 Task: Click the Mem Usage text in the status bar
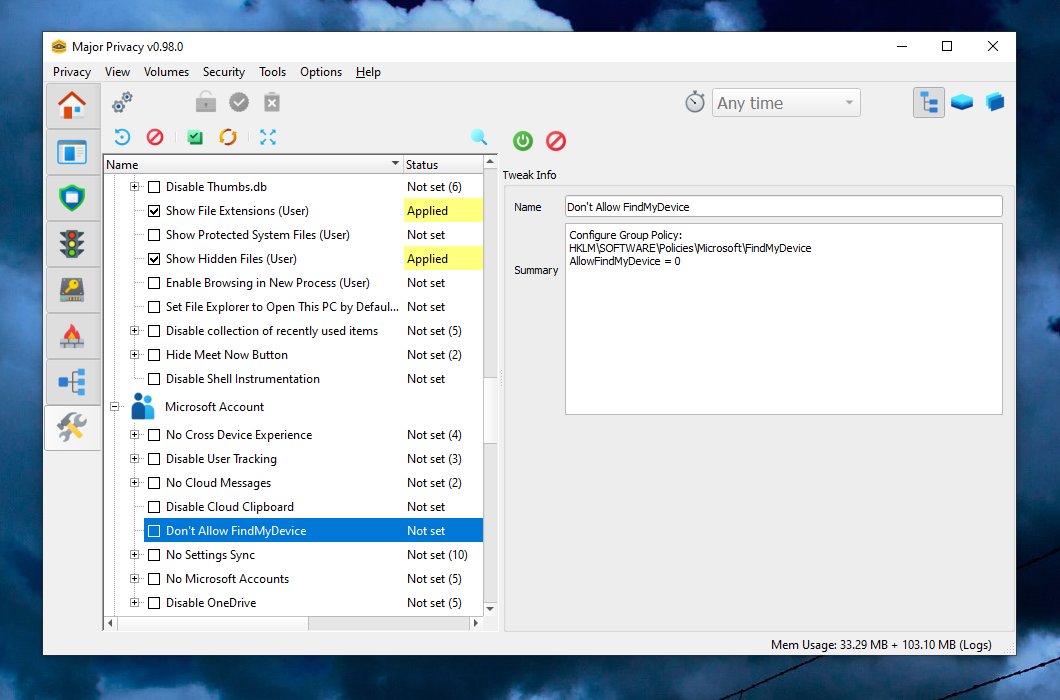pyautogui.click(x=881, y=645)
